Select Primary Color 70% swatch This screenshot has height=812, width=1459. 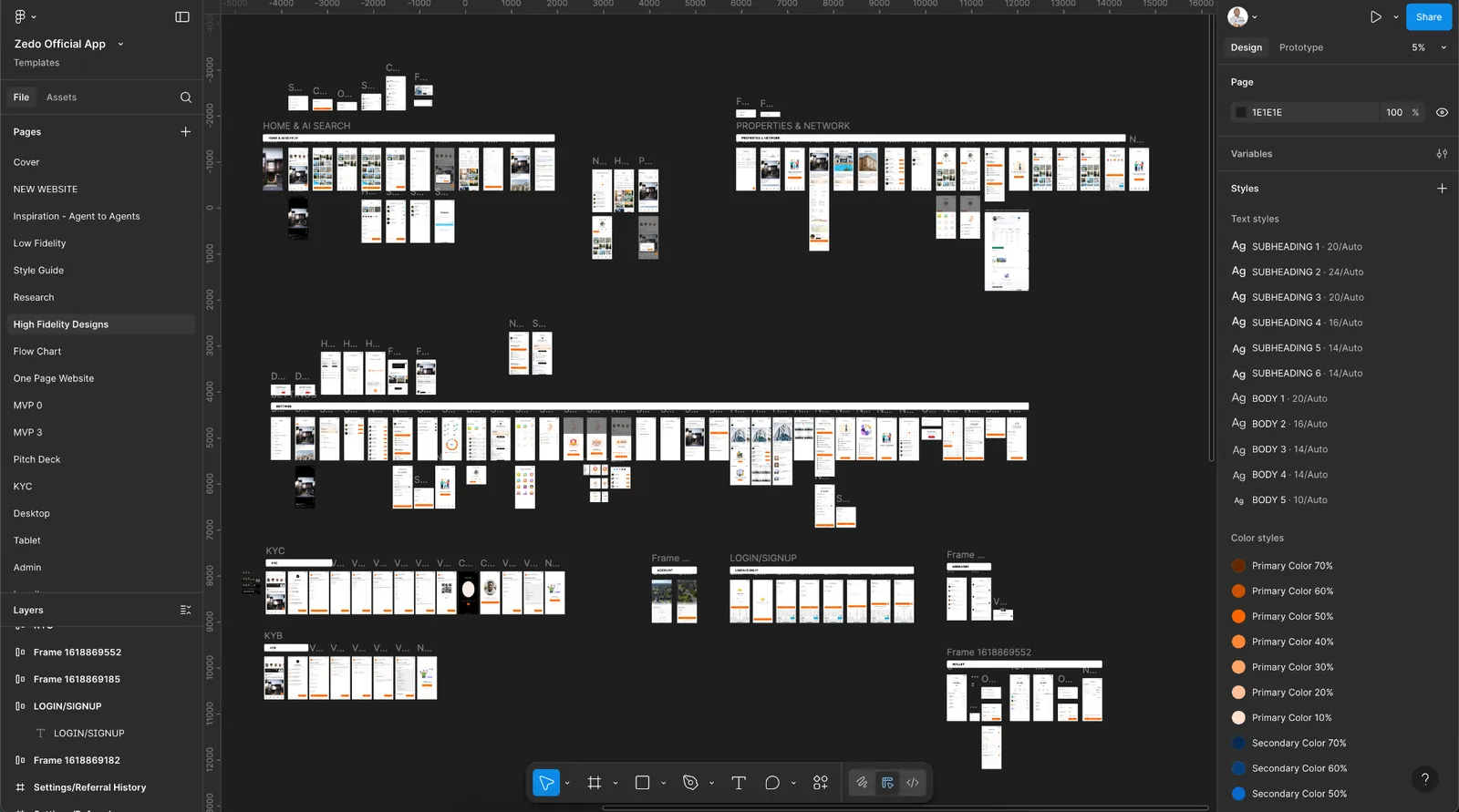(1238, 566)
